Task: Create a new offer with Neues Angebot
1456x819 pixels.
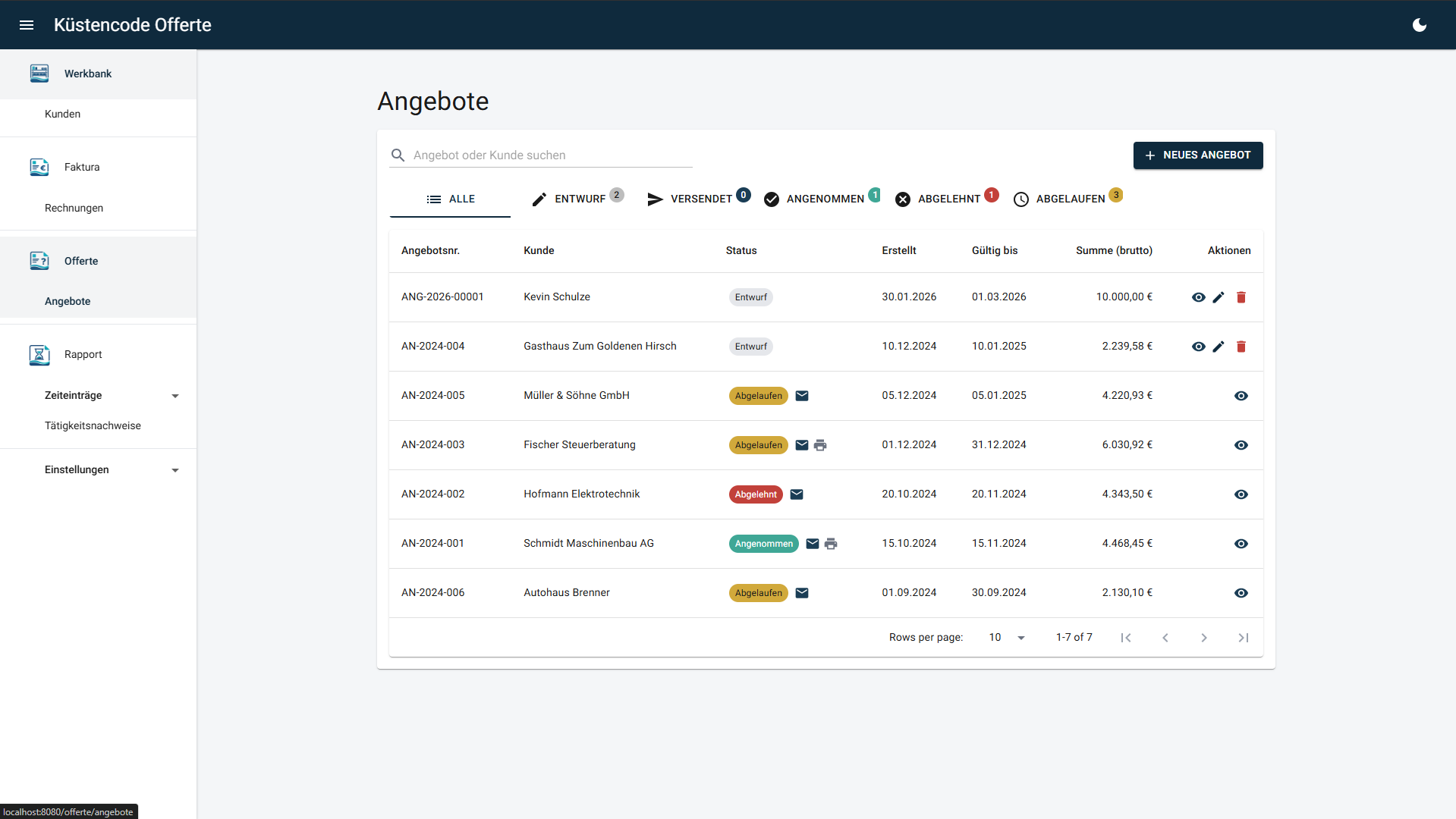Action: [x=1197, y=155]
